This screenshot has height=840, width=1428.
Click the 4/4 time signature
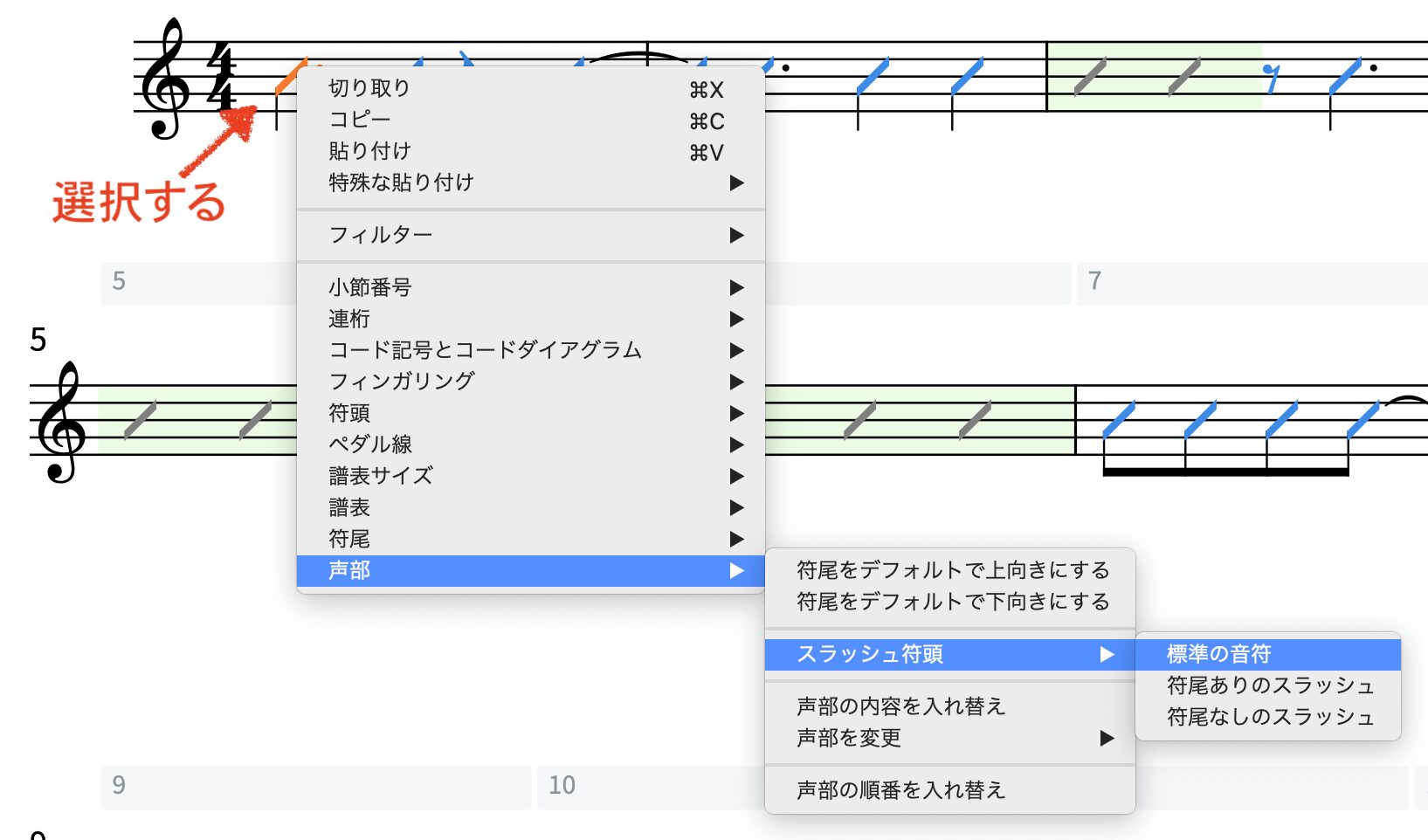(222, 79)
